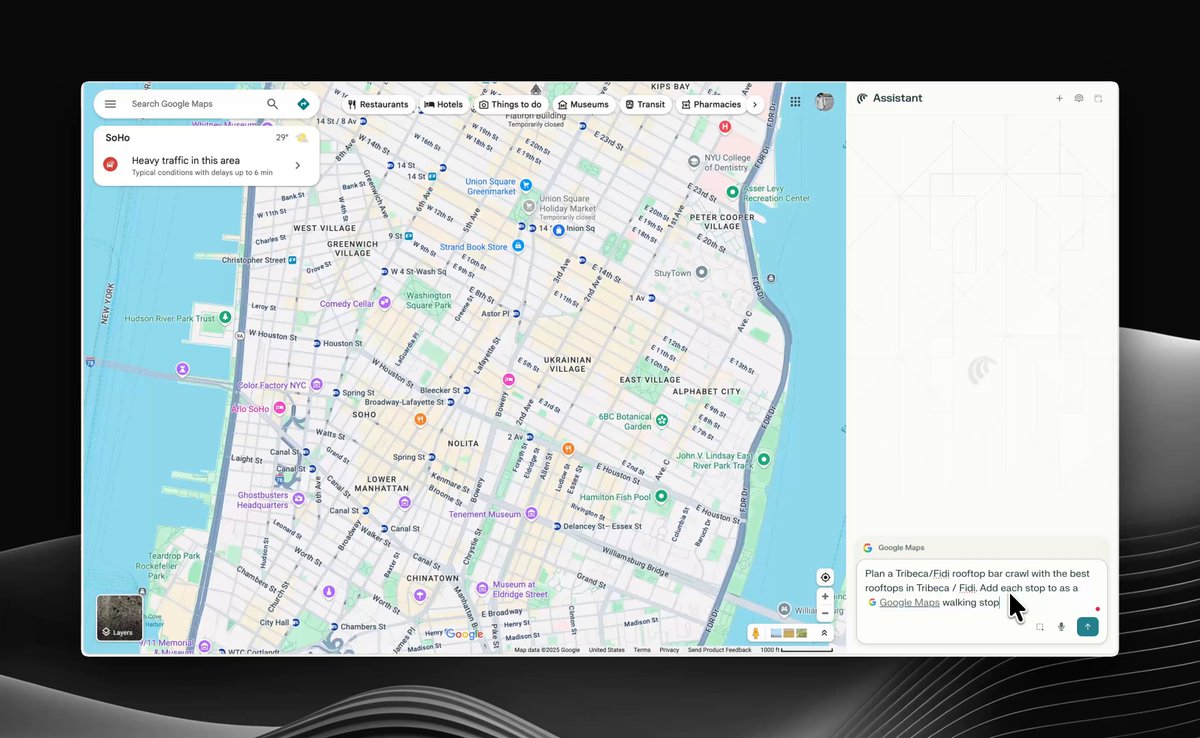Select the Pharmacies category chip
This screenshot has height=738, width=1200.
[x=711, y=104]
